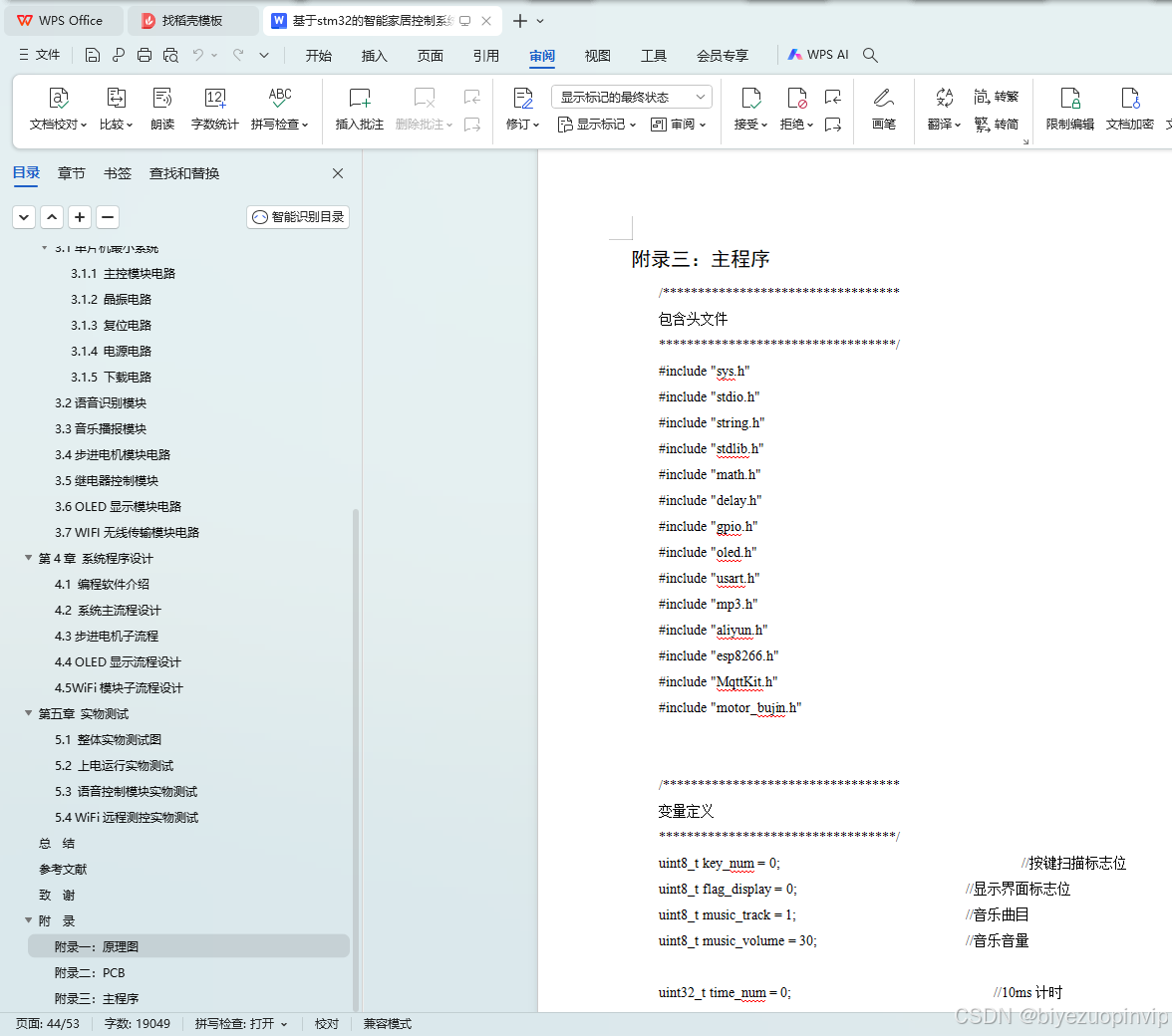
Task: Click 拒绝 reject change icon
Action: point(797,98)
